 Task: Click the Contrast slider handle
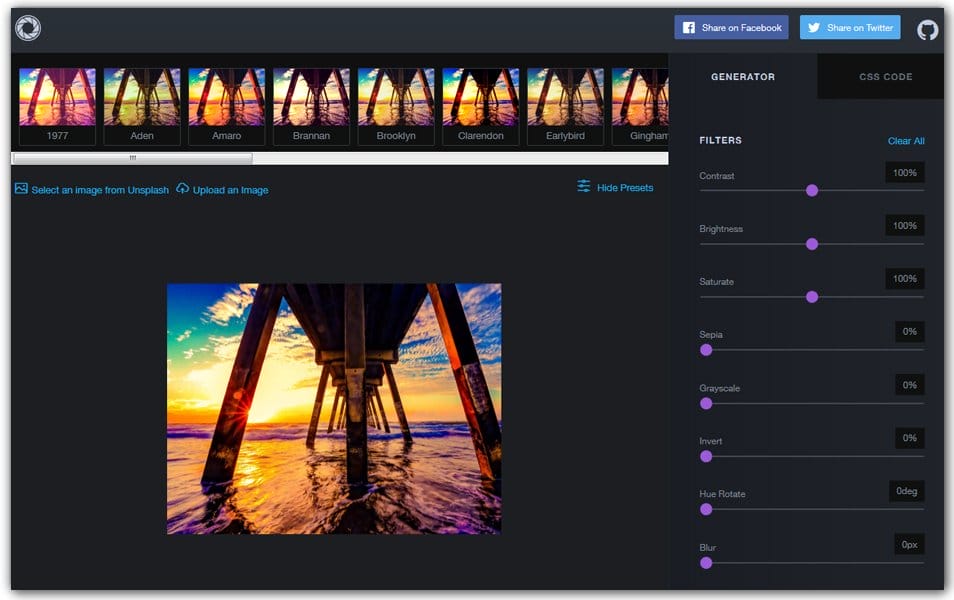click(812, 190)
